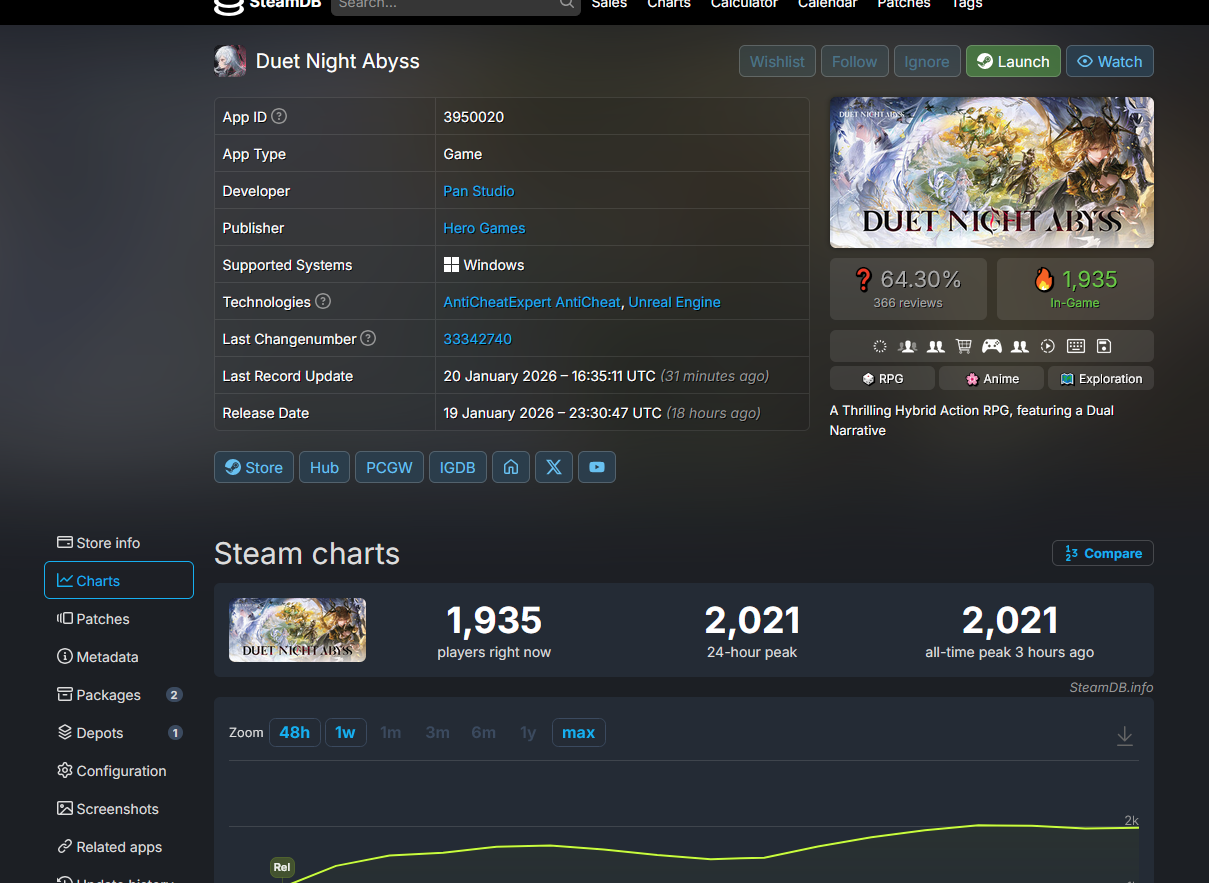Click the chart download arrow icon
Screen dimensions: 1209x883
click(x=1125, y=736)
